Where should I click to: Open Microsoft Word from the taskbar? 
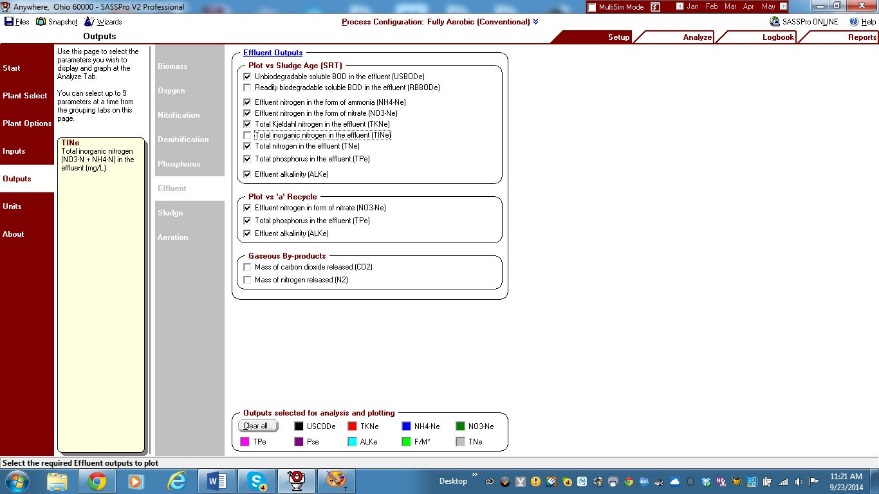[x=217, y=481]
